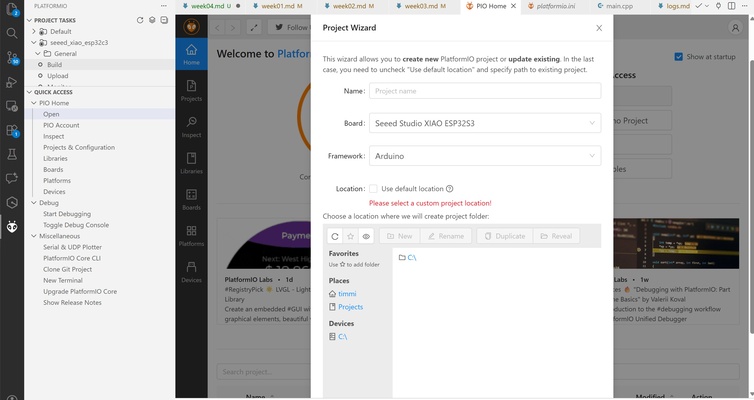Click the Reveal button in file browser
The height and width of the screenshot is (400, 754).
(x=556, y=236)
